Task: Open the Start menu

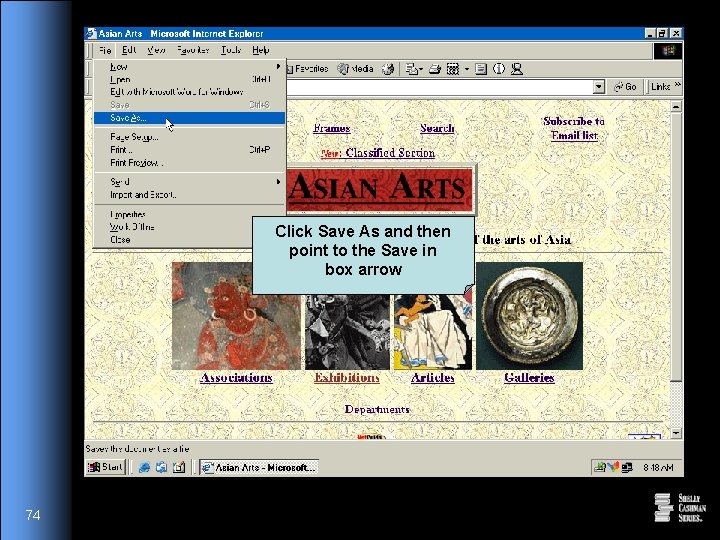Action: 106,467
